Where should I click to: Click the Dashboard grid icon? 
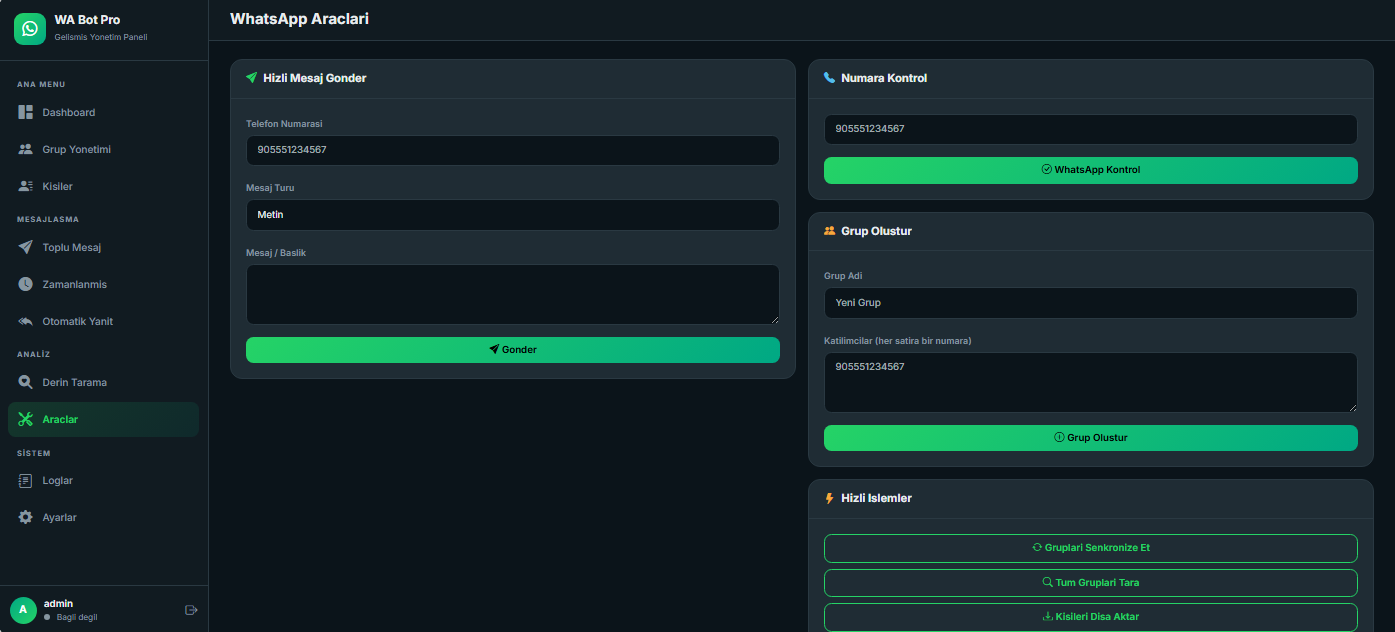[x=26, y=112]
